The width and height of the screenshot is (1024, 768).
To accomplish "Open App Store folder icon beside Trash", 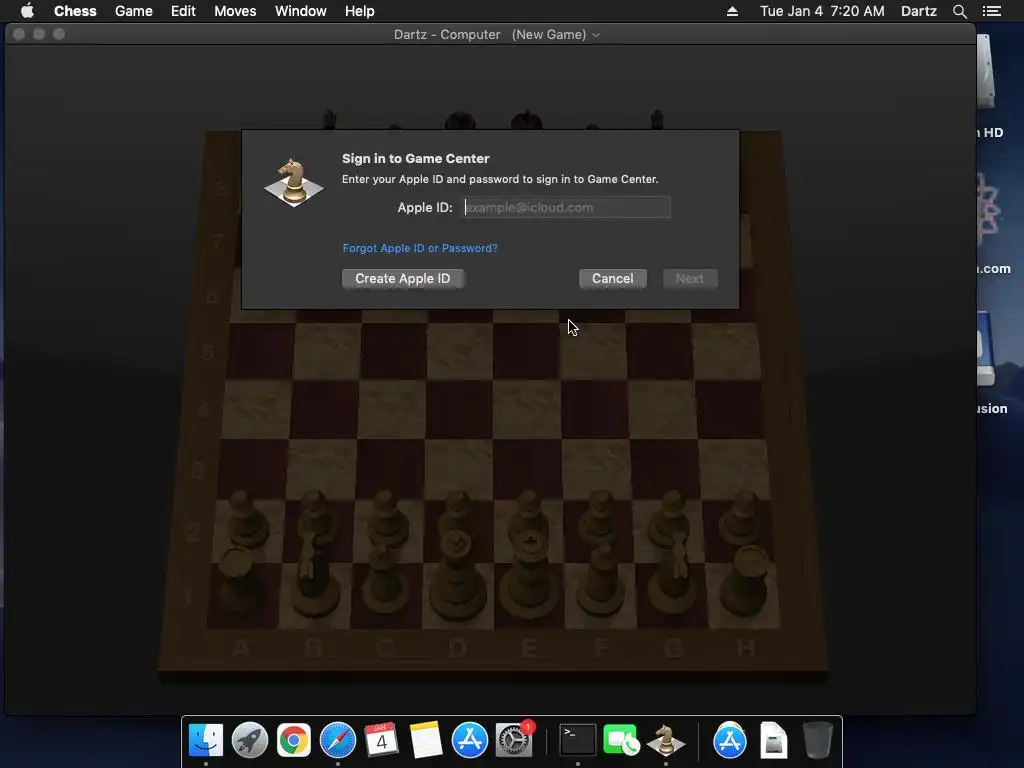I will (x=729, y=741).
